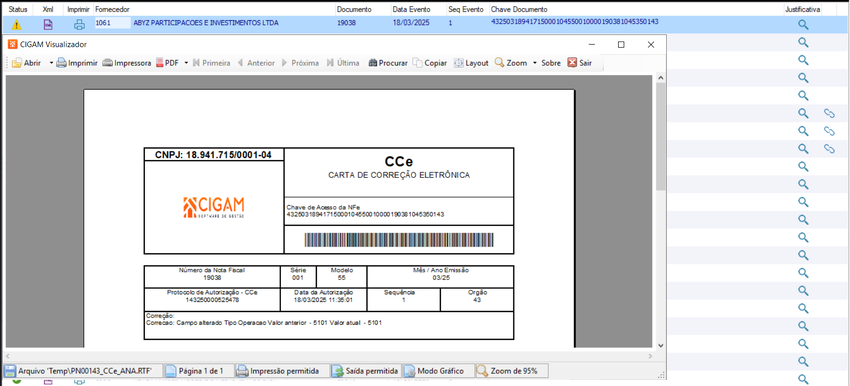Open the purple Xml icon in the ABYZ row
Screen dimensions: 850x386
[x=48, y=24]
